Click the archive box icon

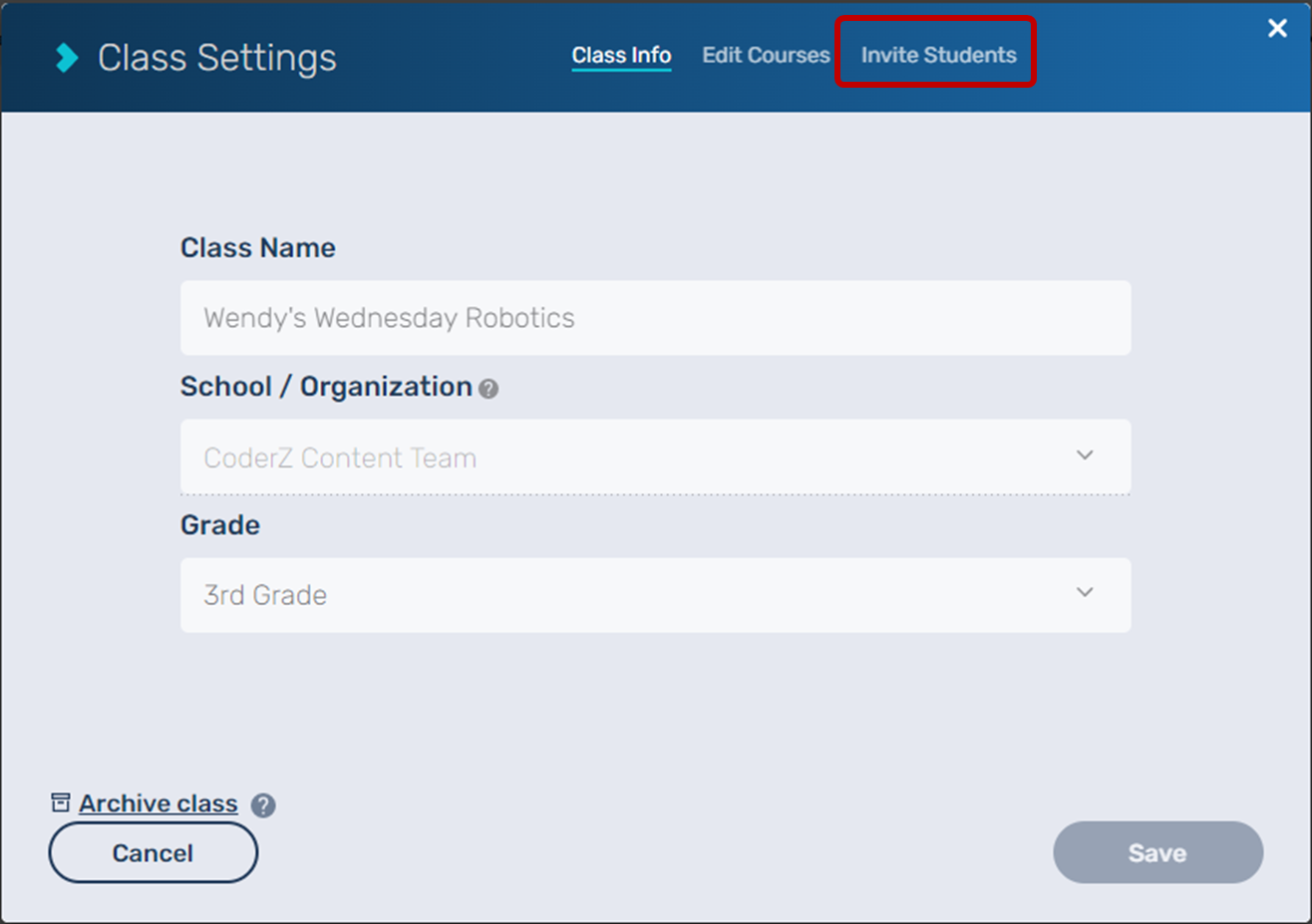61,802
